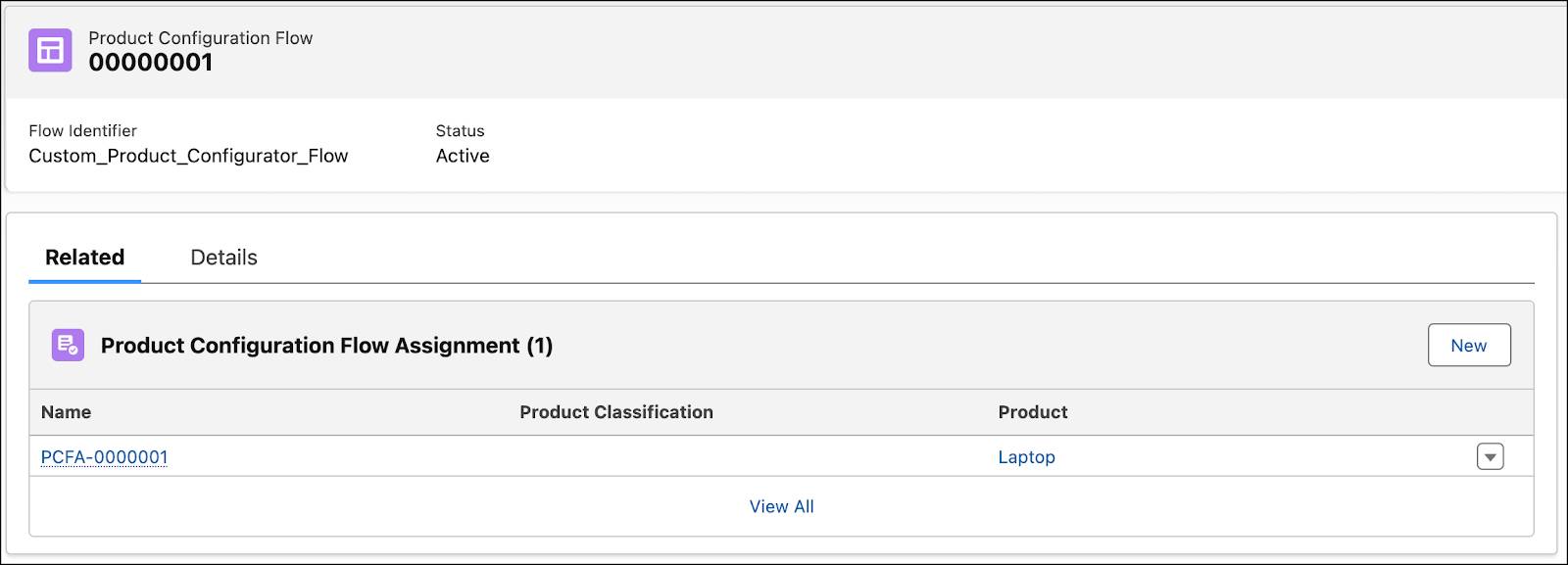
Task: Click the Product Configuration Flow object label
Action: point(201,38)
